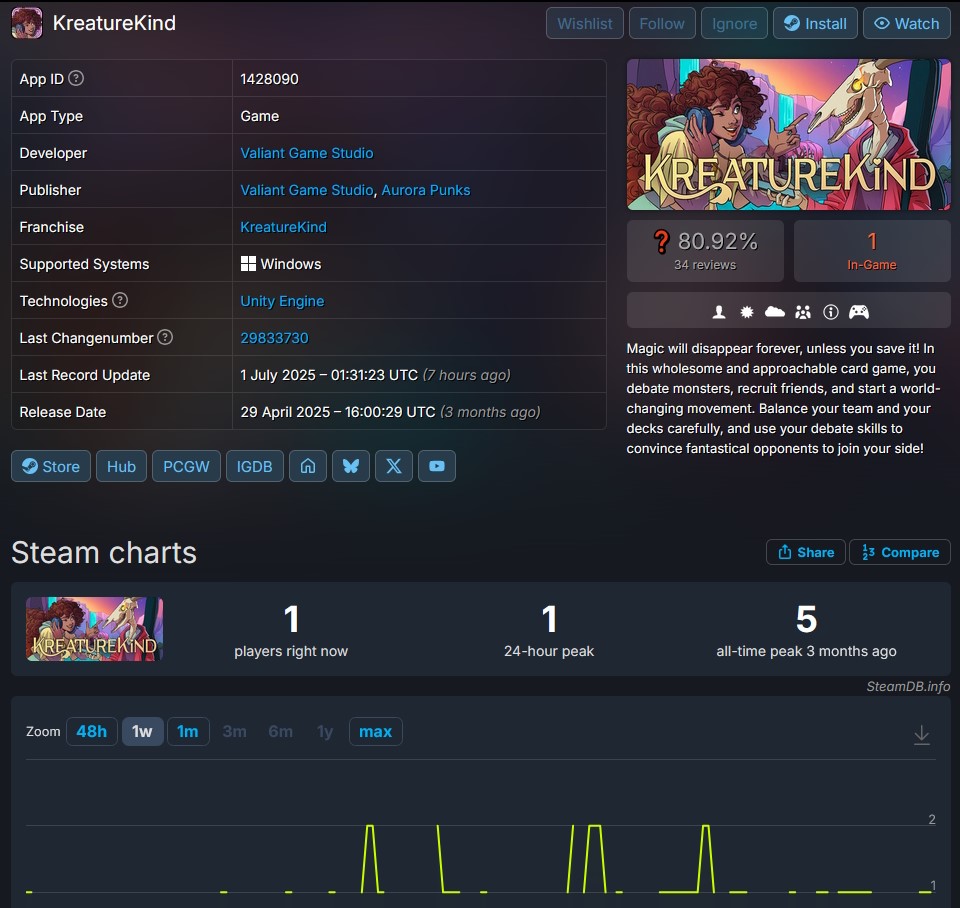Open the Valiant Game Studio developer link
Viewport: 960px width, 908px height.
coord(307,152)
